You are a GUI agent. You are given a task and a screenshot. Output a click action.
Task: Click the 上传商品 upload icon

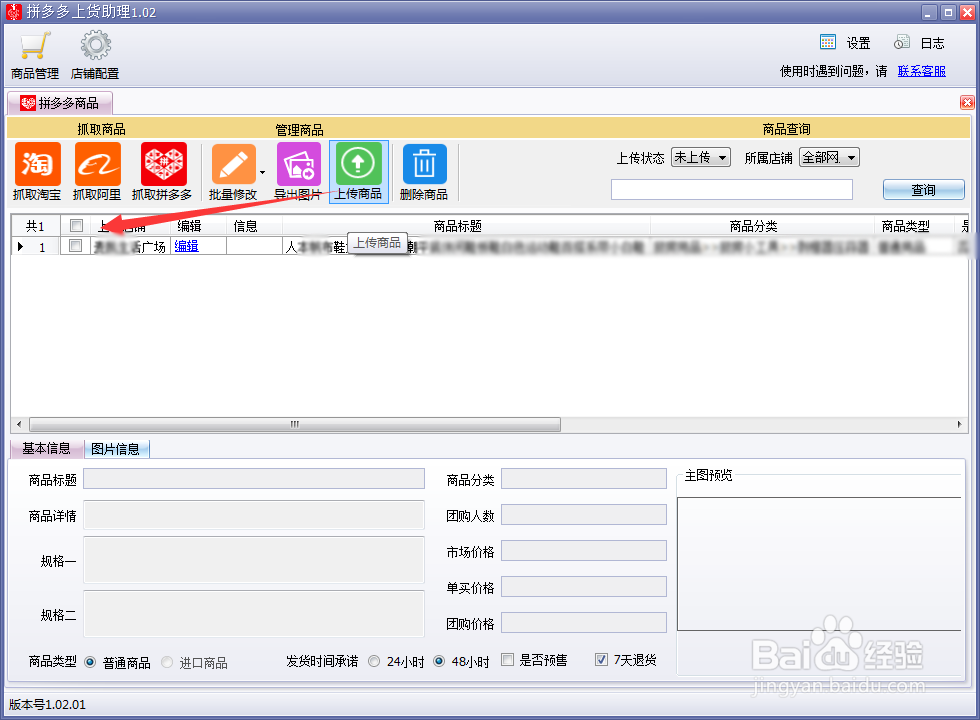tap(359, 164)
